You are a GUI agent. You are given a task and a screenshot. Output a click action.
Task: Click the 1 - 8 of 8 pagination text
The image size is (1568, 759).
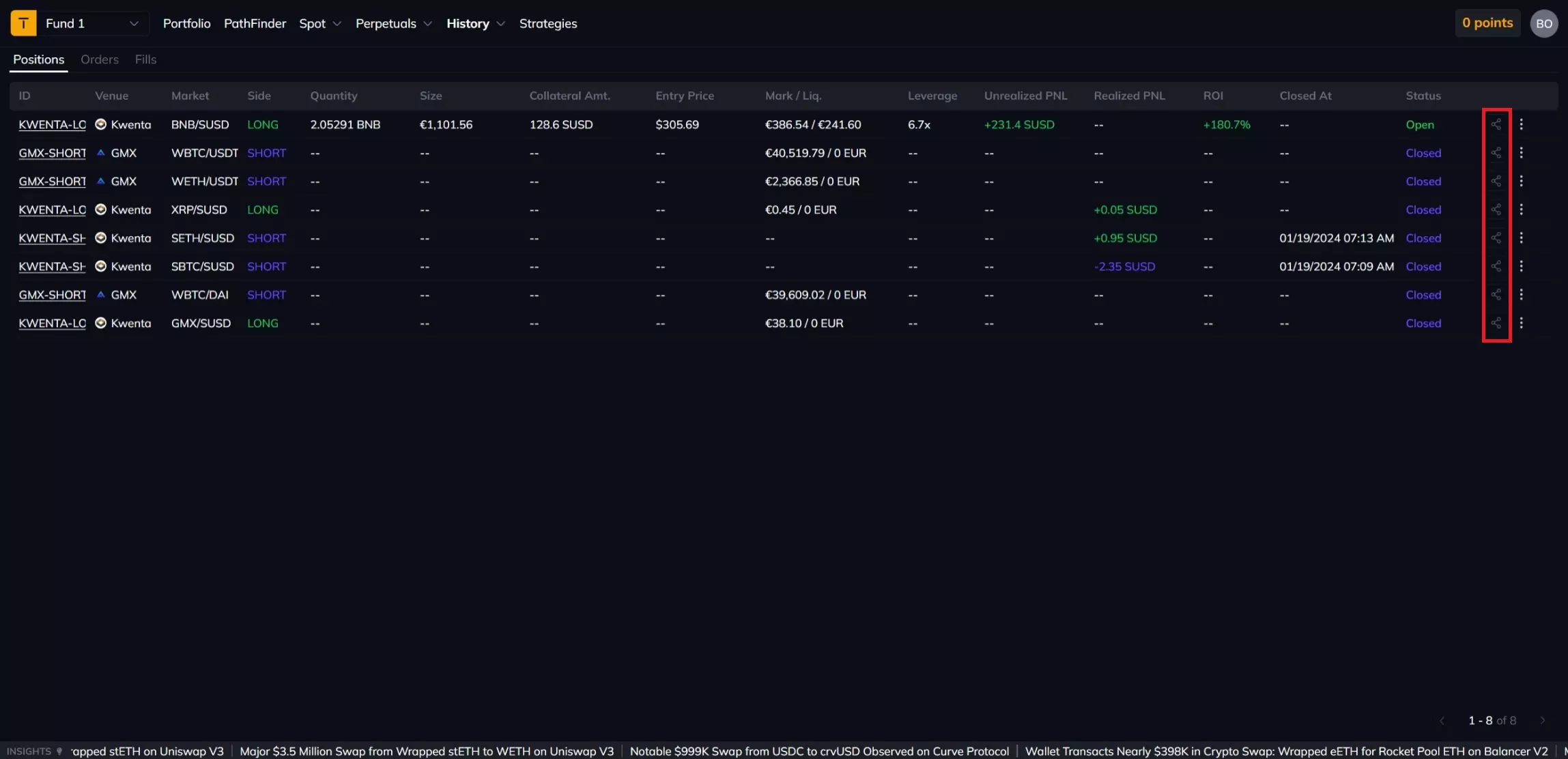(x=1492, y=721)
